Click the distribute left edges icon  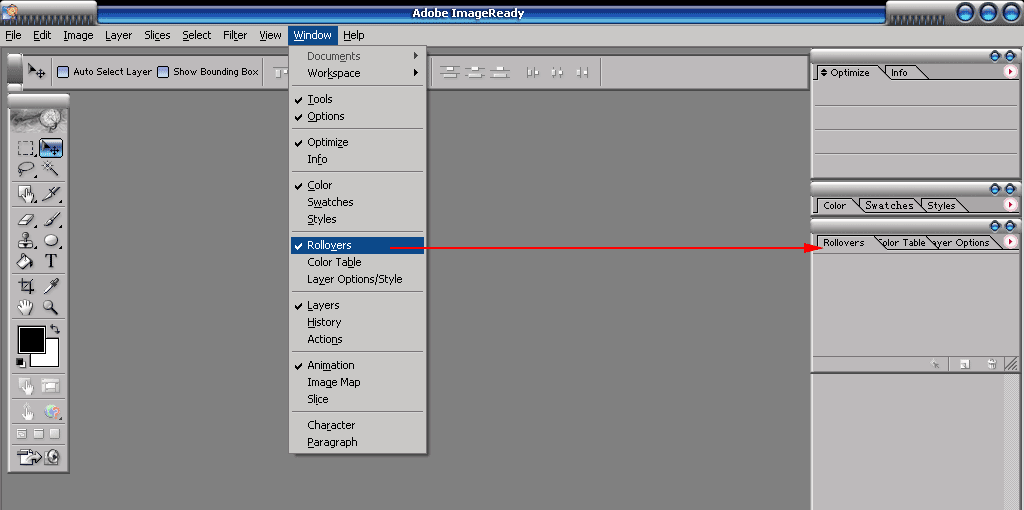point(533,72)
